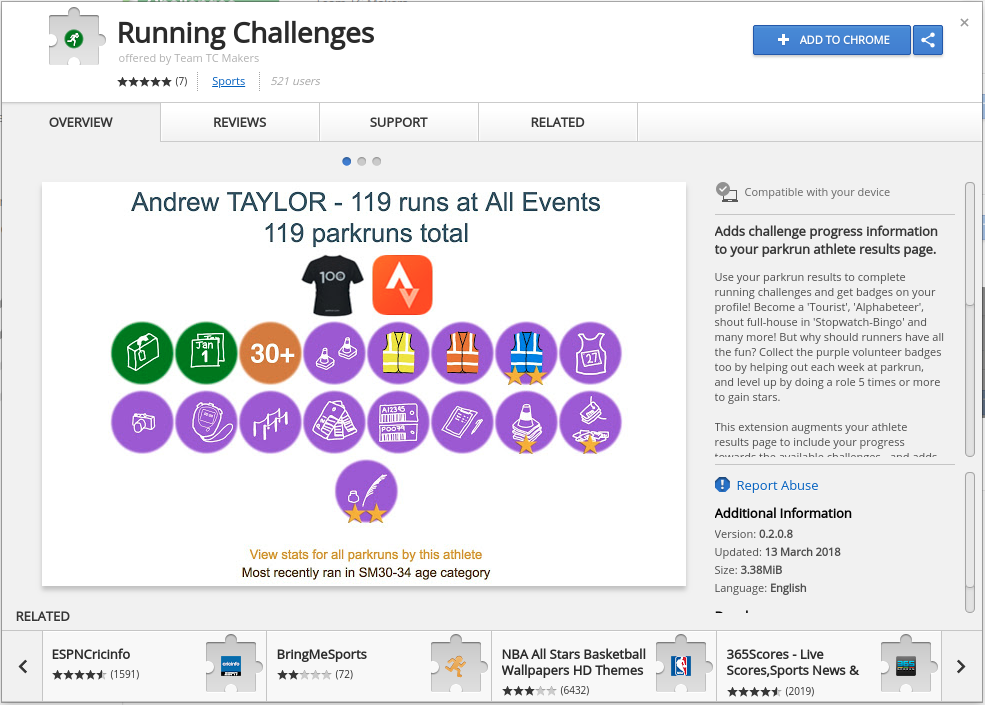Viewport: 985px width, 705px height.
Task: Open the SUPPORT tab
Action: (398, 122)
